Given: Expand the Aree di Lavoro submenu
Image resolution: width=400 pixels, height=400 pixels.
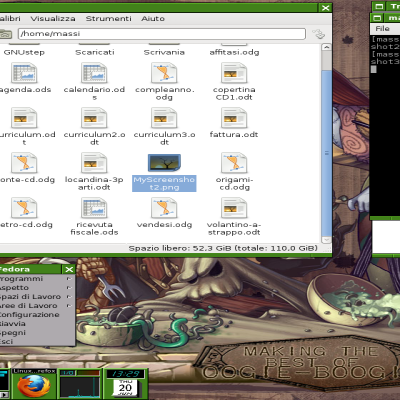Looking at the screenshot, I should click(37, 306).
